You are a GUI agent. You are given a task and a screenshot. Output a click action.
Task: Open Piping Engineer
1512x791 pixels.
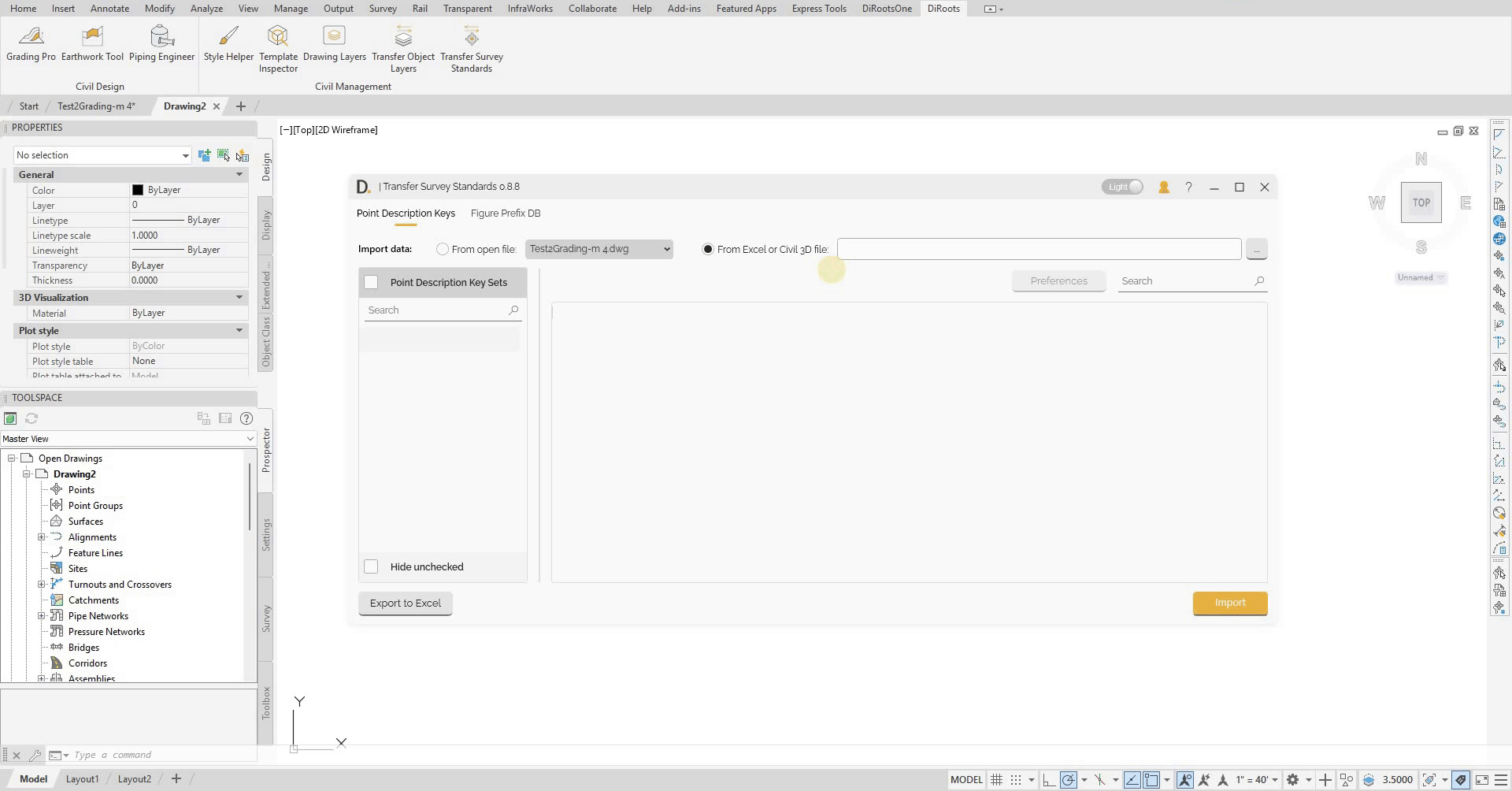tap(161, 43)
